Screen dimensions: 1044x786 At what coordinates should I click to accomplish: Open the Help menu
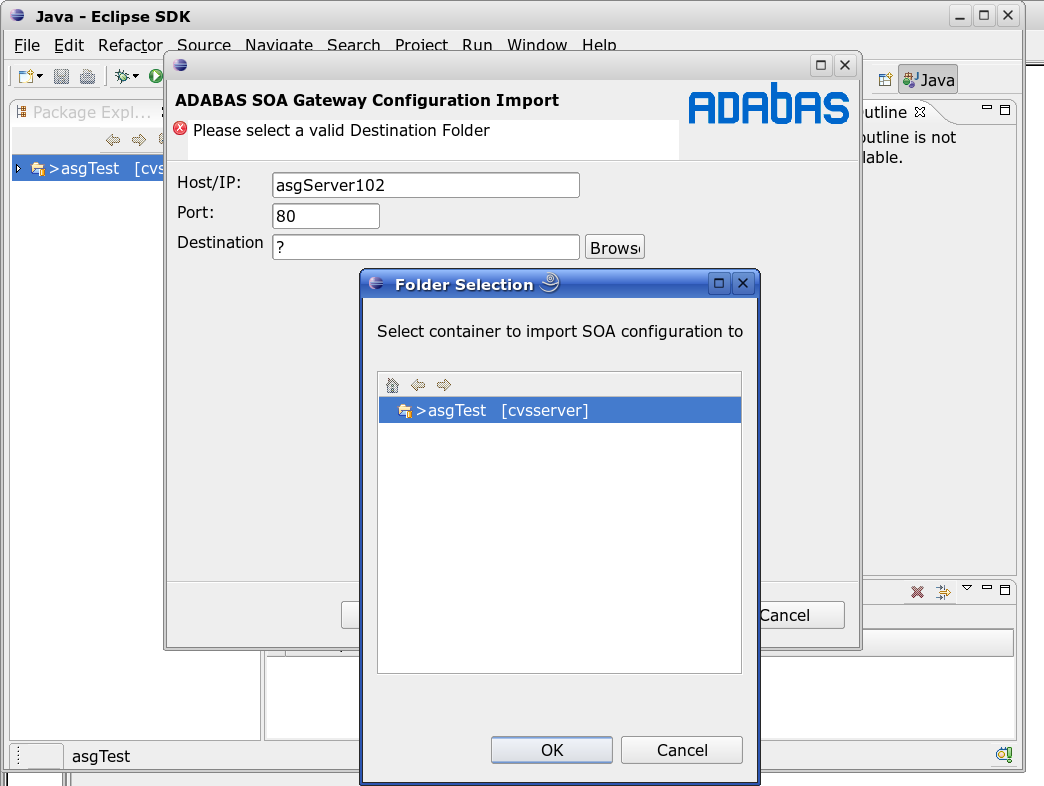click(x=599, y=44)
